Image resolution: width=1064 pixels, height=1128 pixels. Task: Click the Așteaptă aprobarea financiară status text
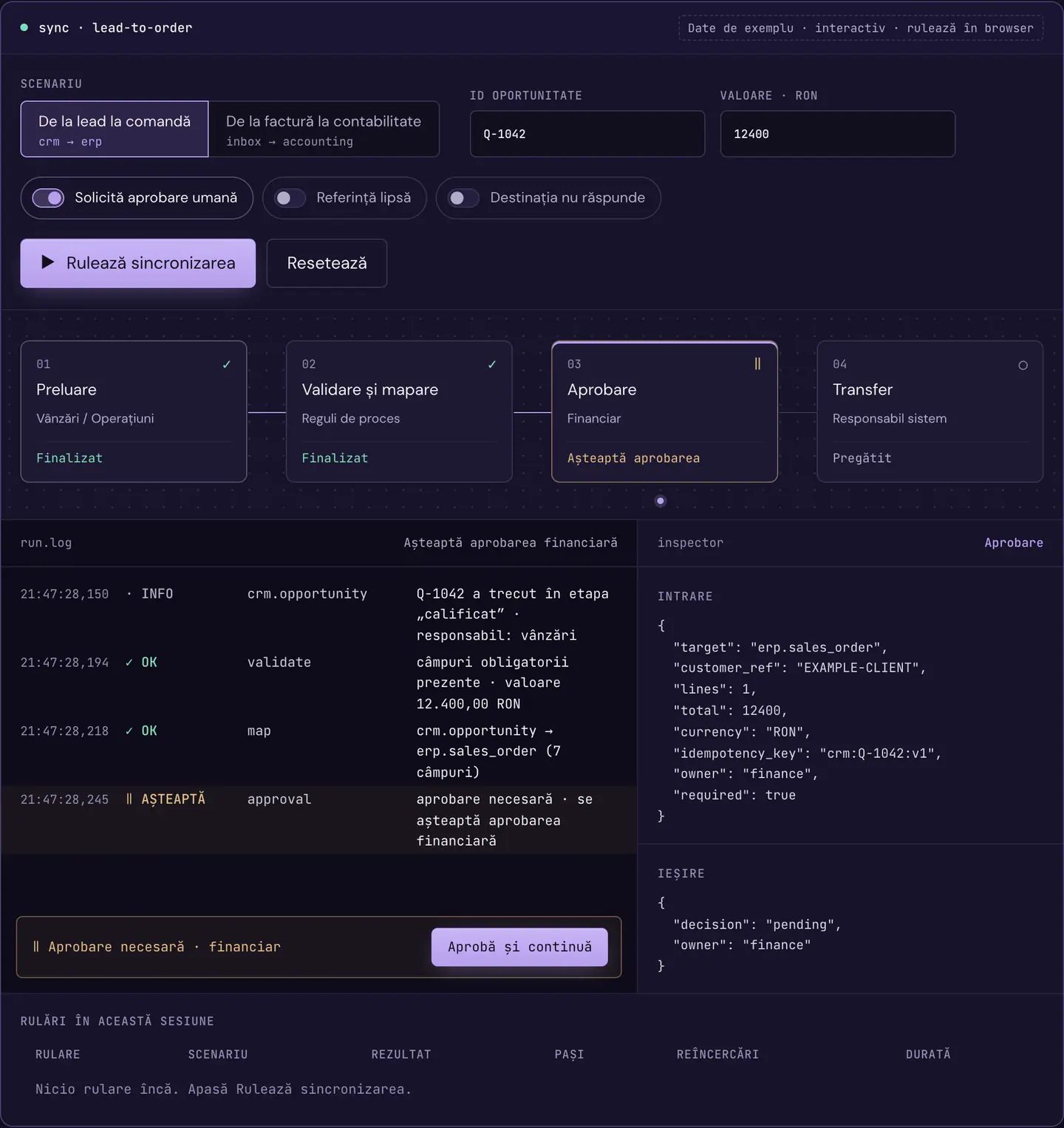(x=511, y=543)
